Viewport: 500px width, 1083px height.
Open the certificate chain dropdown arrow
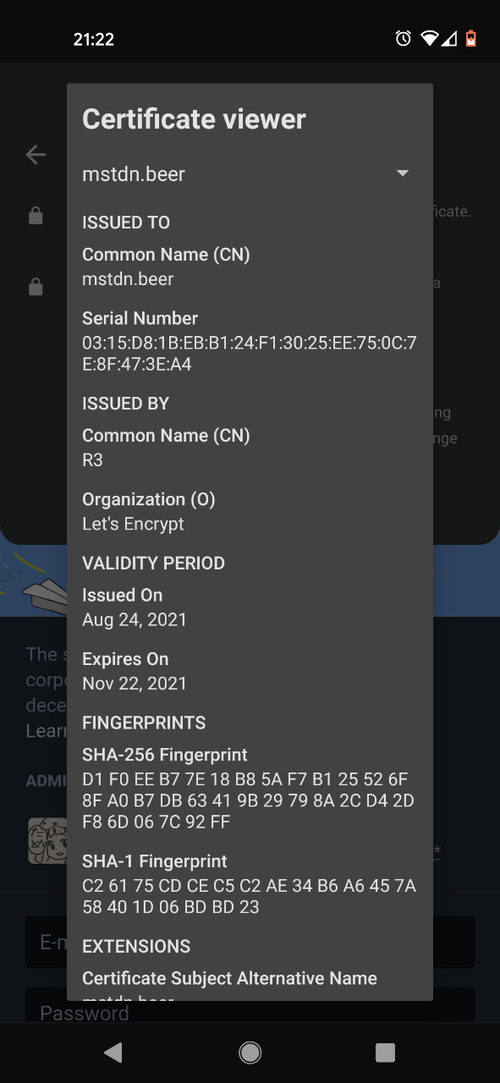[x=403, y=173]
